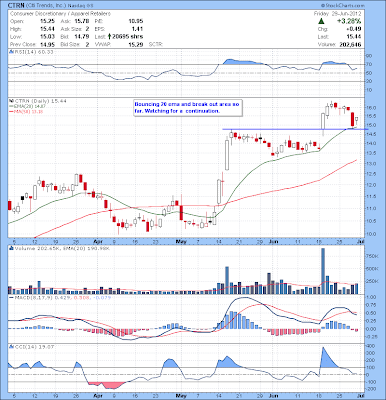Click the Ask value 15.78

tap(82, 21)
